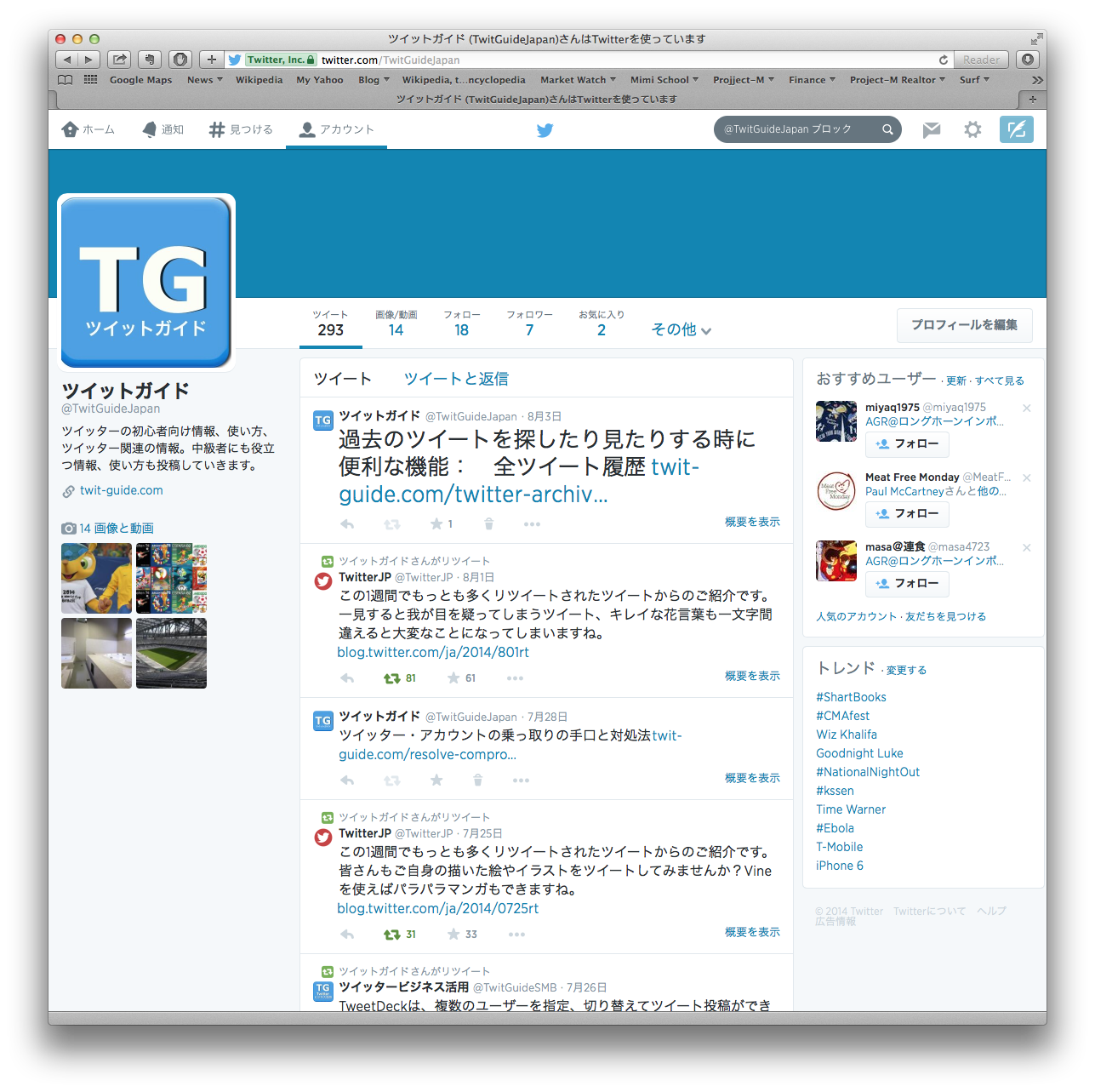Viewport: 1095px width, 1092px height.
Task: Delete the 7月28日 tweet with trash icon
Action: coord(478,780)
